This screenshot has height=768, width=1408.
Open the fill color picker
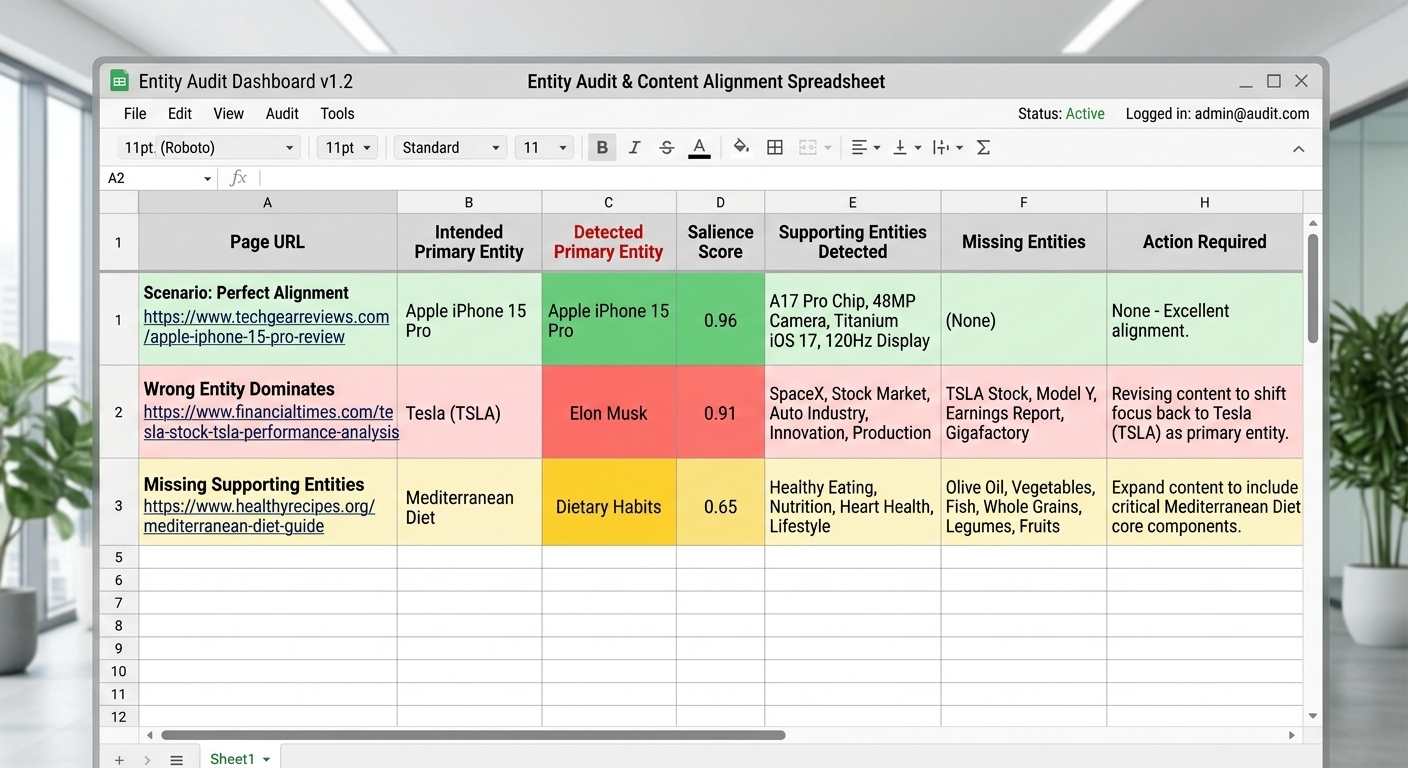click(x=741, y=147)
